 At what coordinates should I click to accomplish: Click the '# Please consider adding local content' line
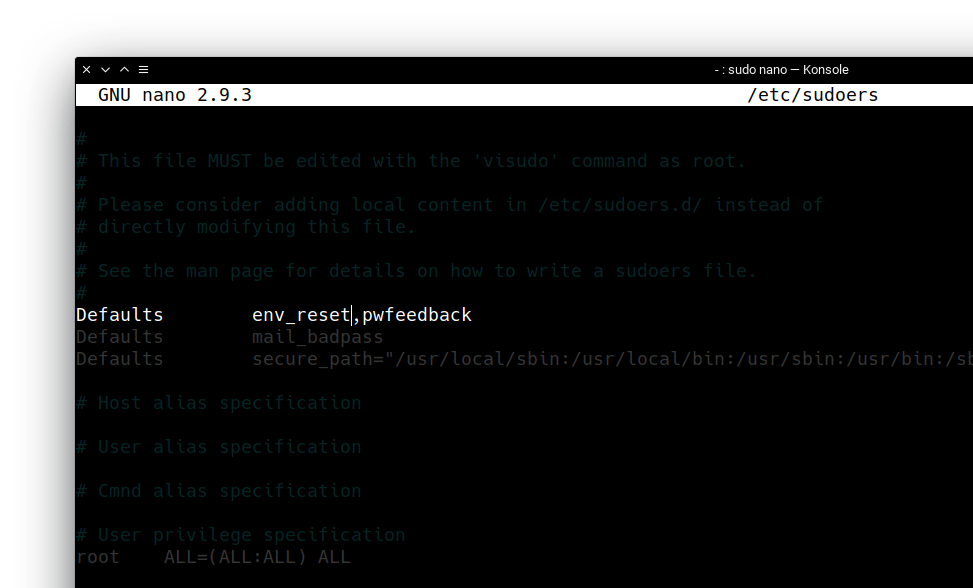[x=448, y=204]
